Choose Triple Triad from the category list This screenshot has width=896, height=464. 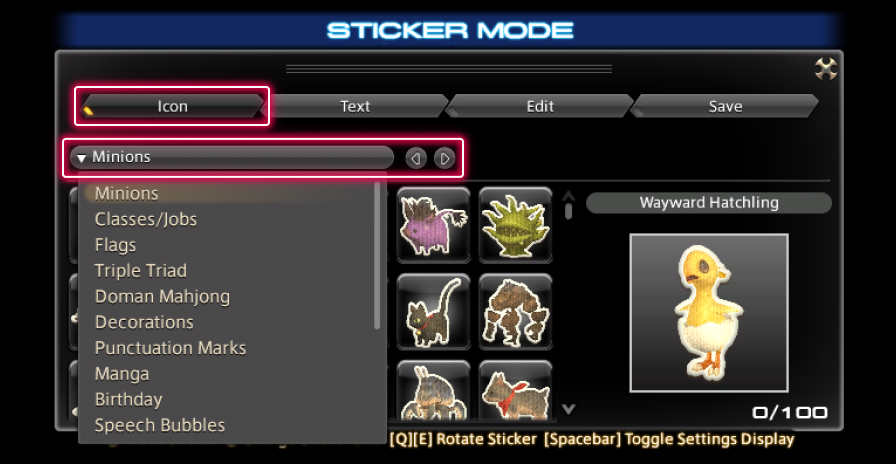point(141,271)
